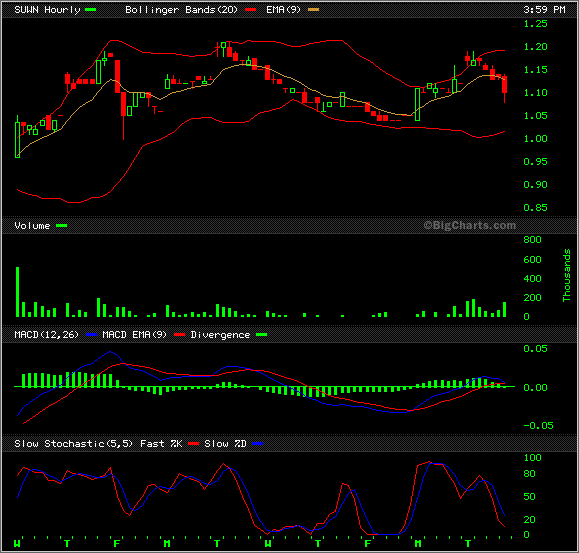Click the first W day marker
Screen dimensions: 579x553
17,544
